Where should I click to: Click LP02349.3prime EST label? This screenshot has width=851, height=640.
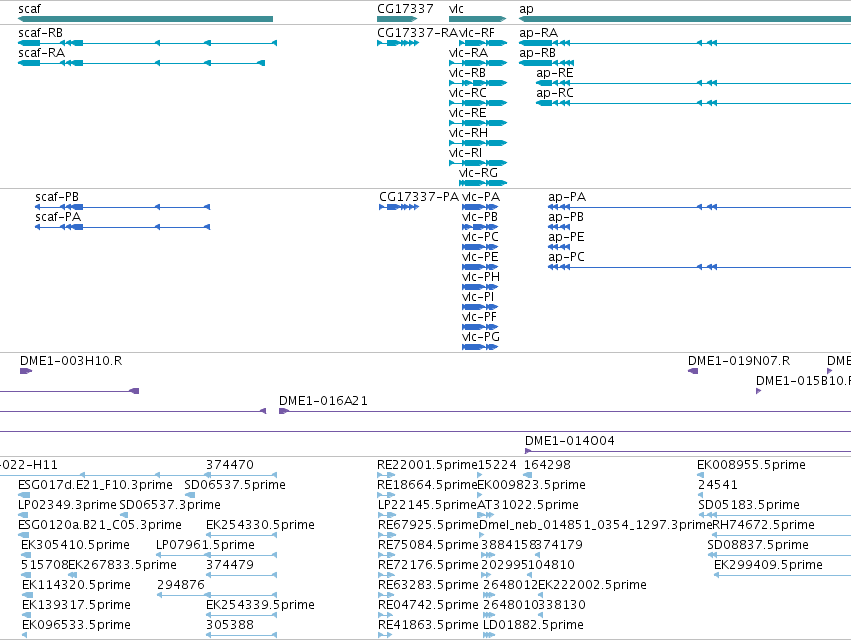click(67, 505)
